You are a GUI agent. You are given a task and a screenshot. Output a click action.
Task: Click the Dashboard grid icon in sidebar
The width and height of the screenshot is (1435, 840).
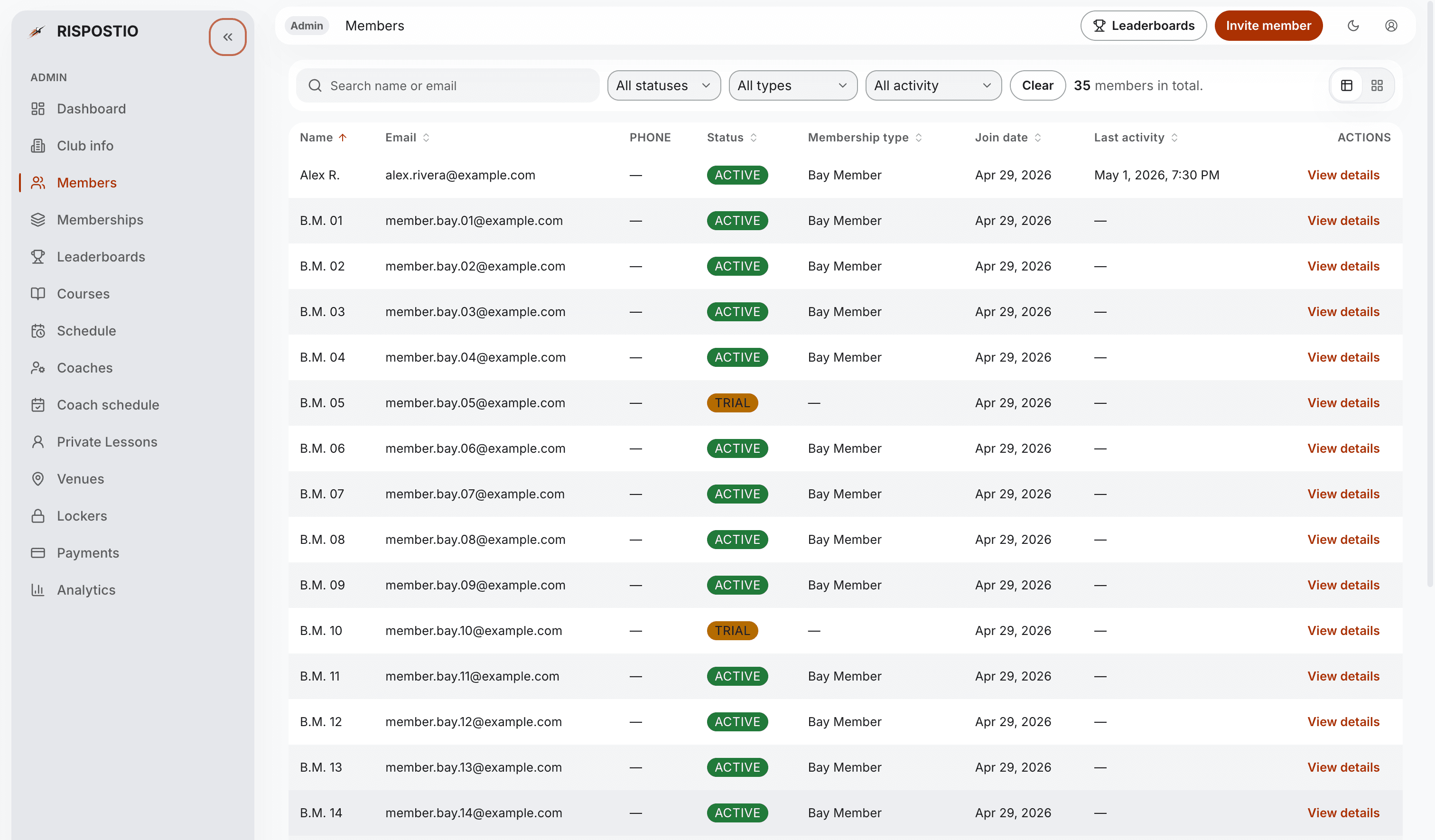(37, 109)
